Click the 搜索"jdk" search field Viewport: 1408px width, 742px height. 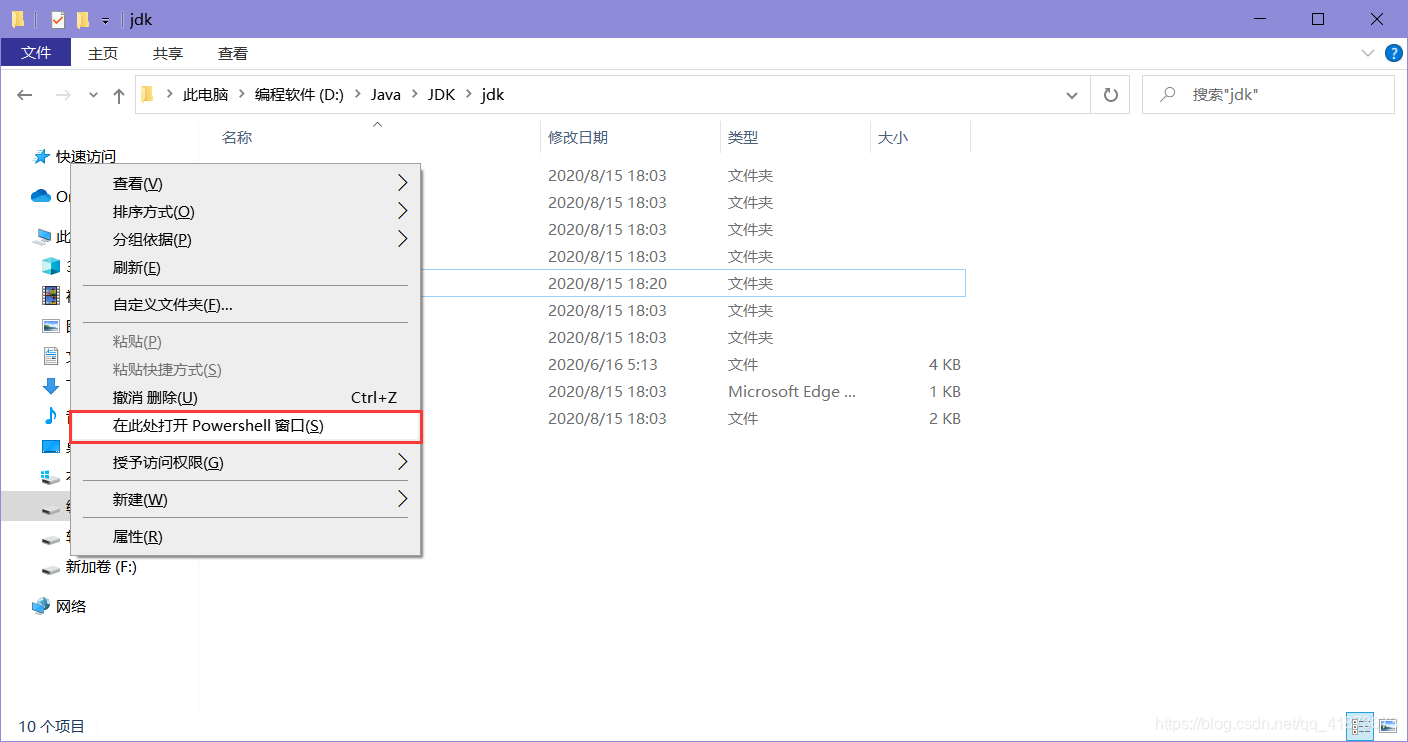point(1268,94)
